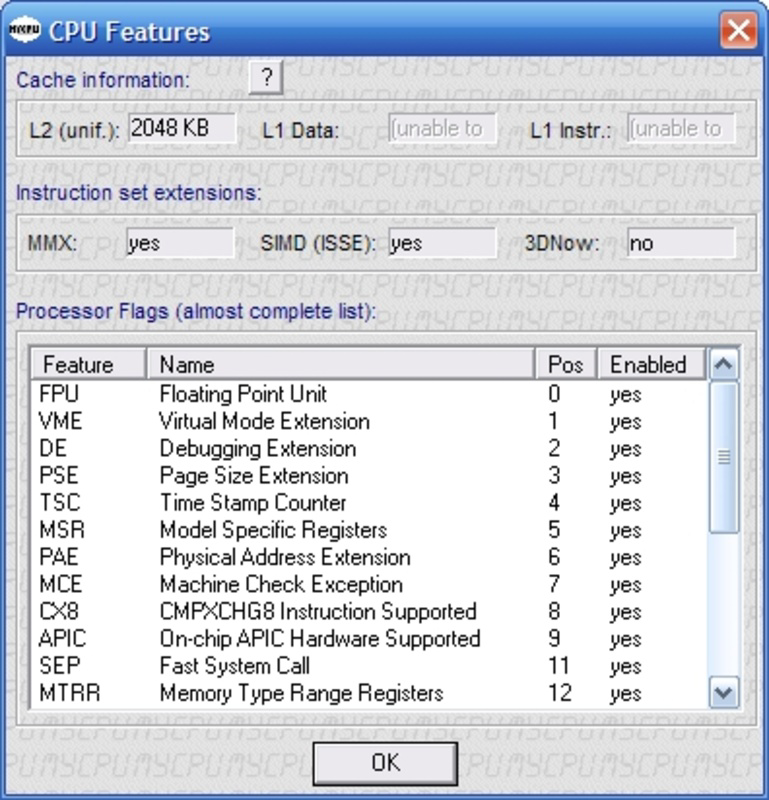The width and height of the screenshot is (769, 800).
Task: Click the L1 Data field
Action: pos(442,128)
